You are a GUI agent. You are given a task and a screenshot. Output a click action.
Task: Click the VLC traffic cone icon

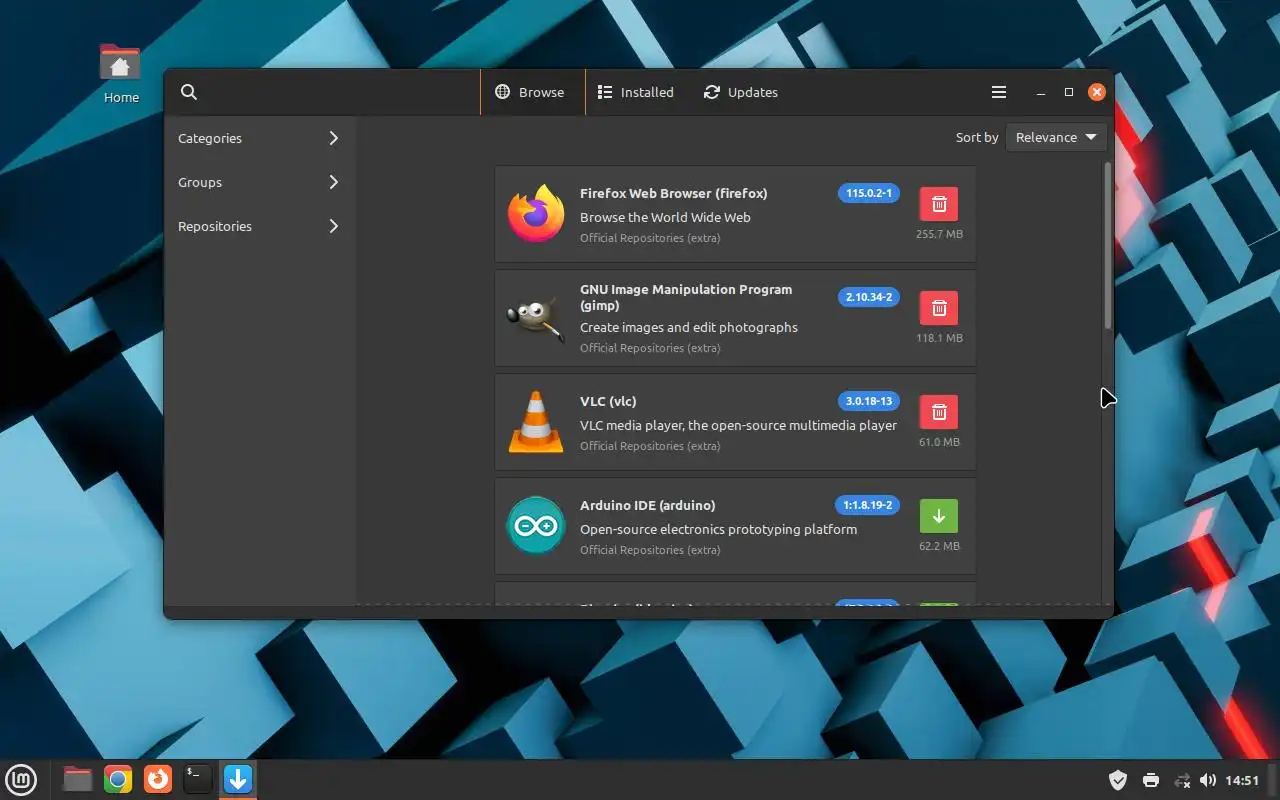(536, 422)
